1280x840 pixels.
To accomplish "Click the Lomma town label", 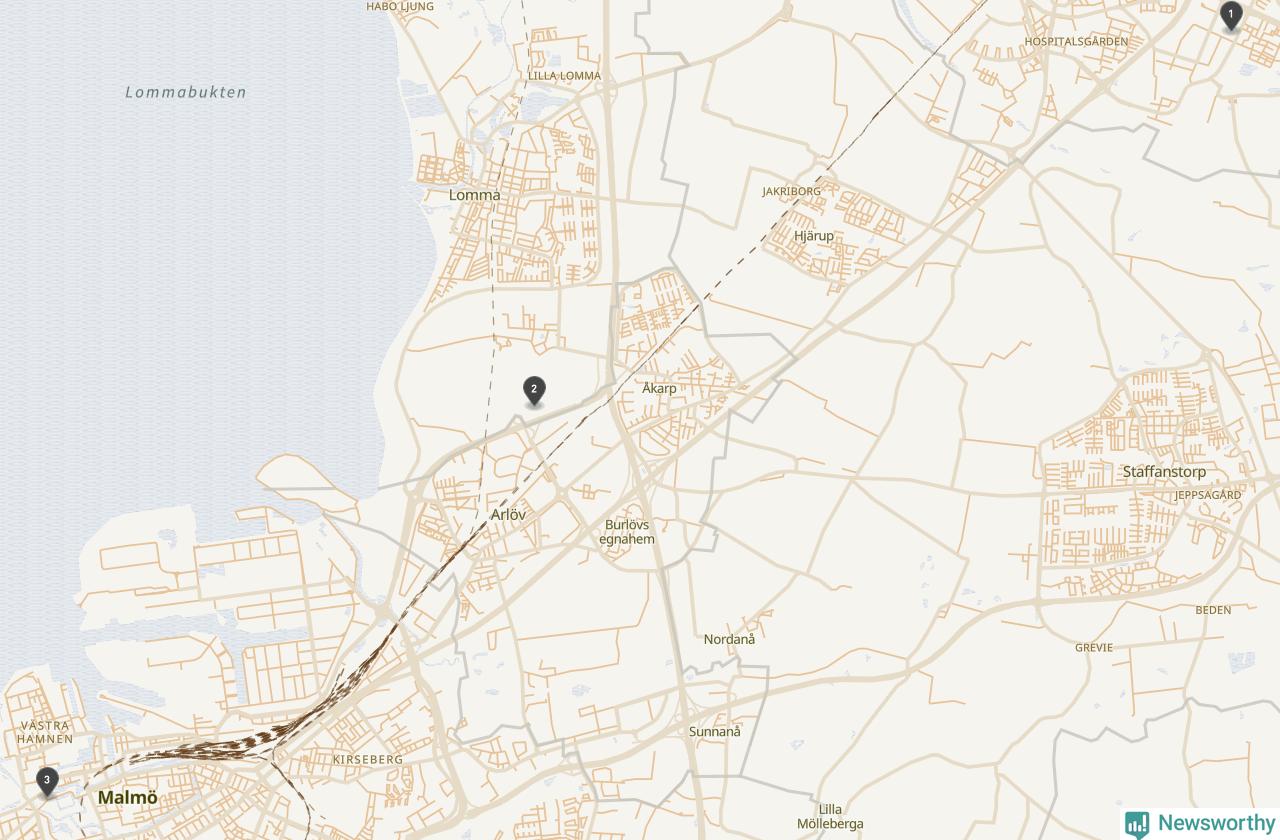I will [475, 195].
